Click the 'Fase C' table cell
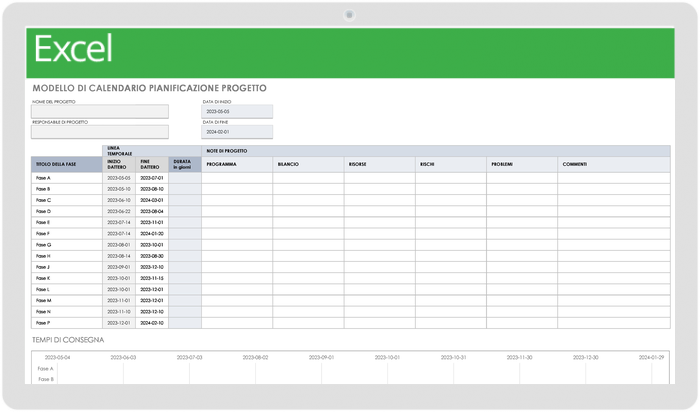The image size is (700, 412). [67, 200]
